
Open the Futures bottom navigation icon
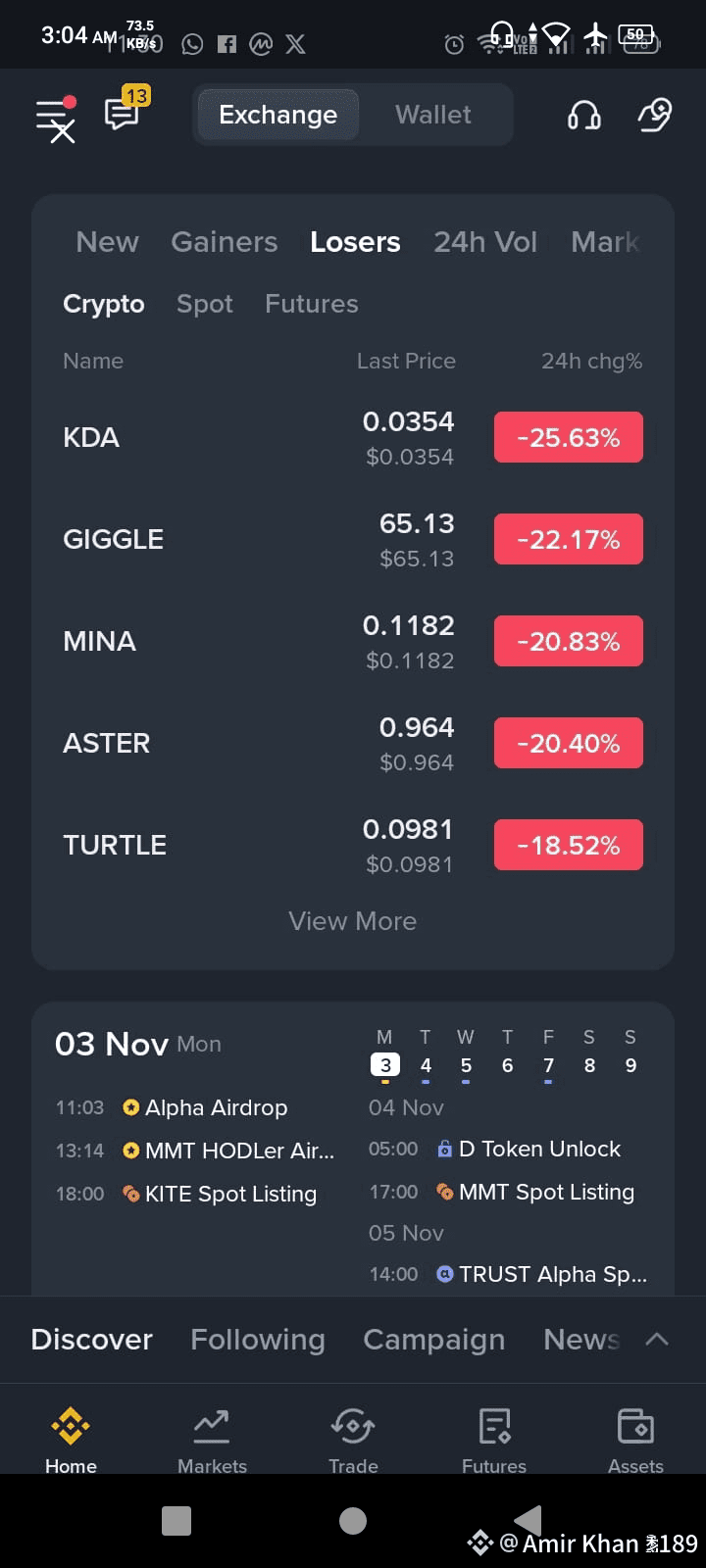(x=494, y=1427)
